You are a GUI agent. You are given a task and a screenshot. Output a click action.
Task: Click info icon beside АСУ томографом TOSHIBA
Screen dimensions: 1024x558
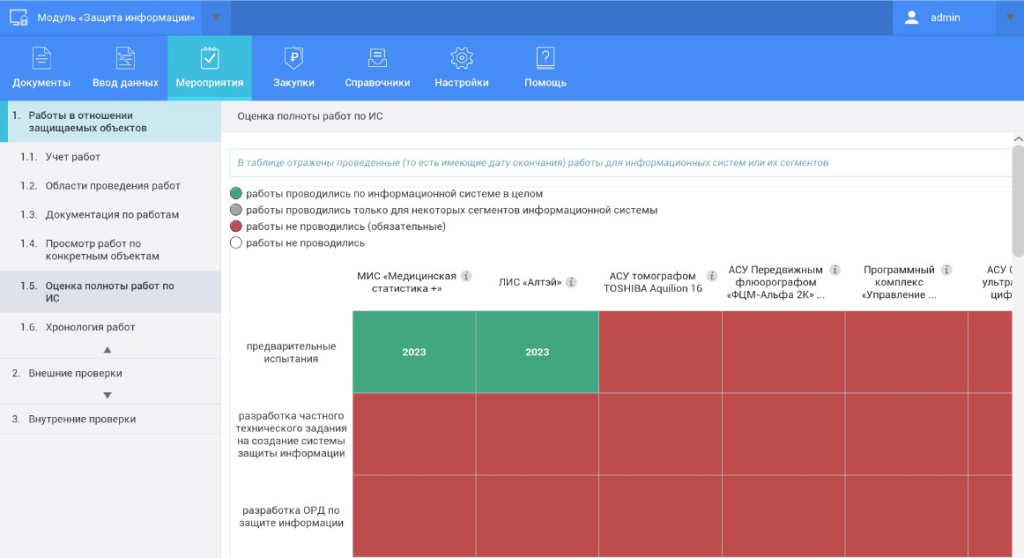coord(712,276)
